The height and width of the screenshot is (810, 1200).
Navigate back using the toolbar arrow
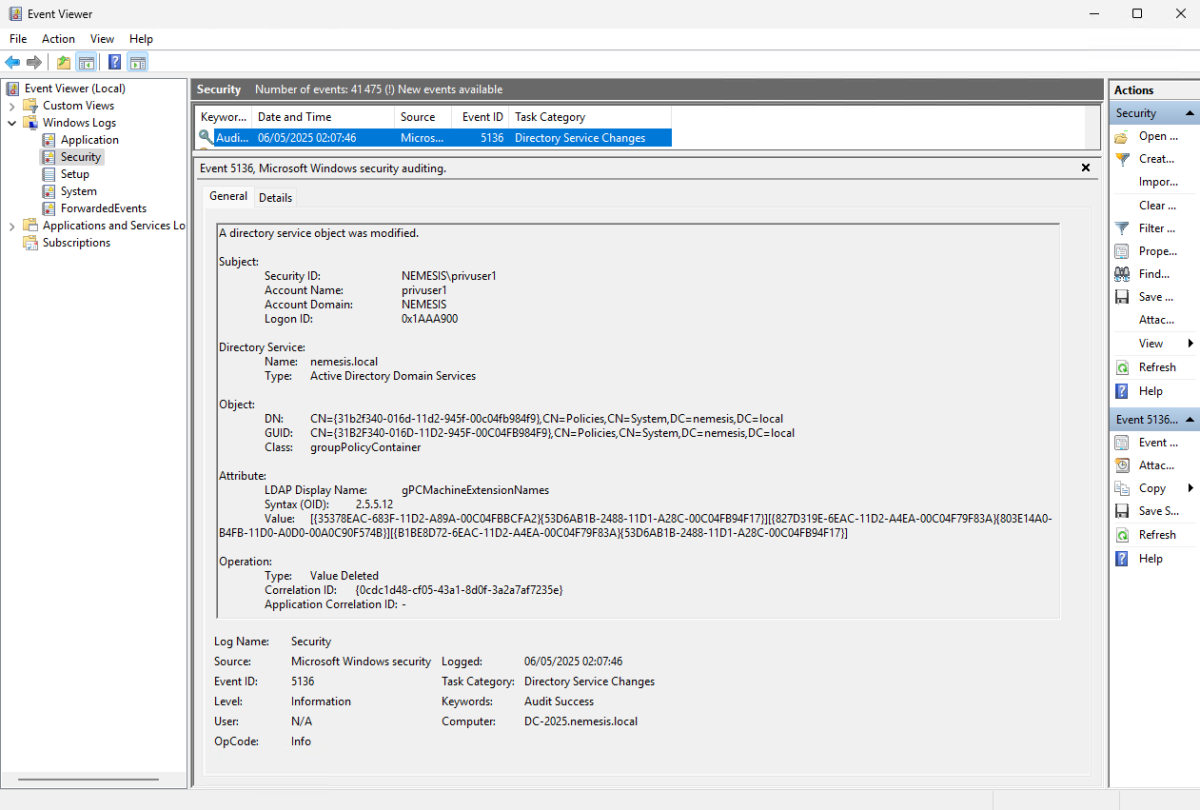pos(12,61)
